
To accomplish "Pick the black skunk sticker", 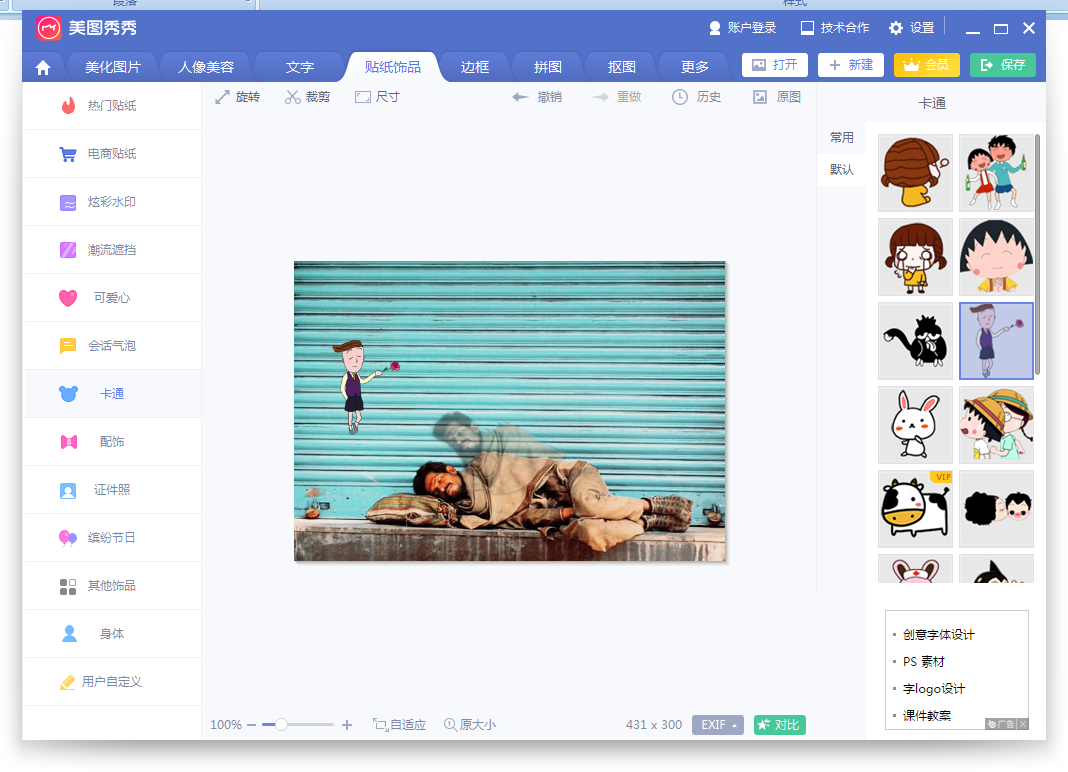I will [x=915, y=341].
